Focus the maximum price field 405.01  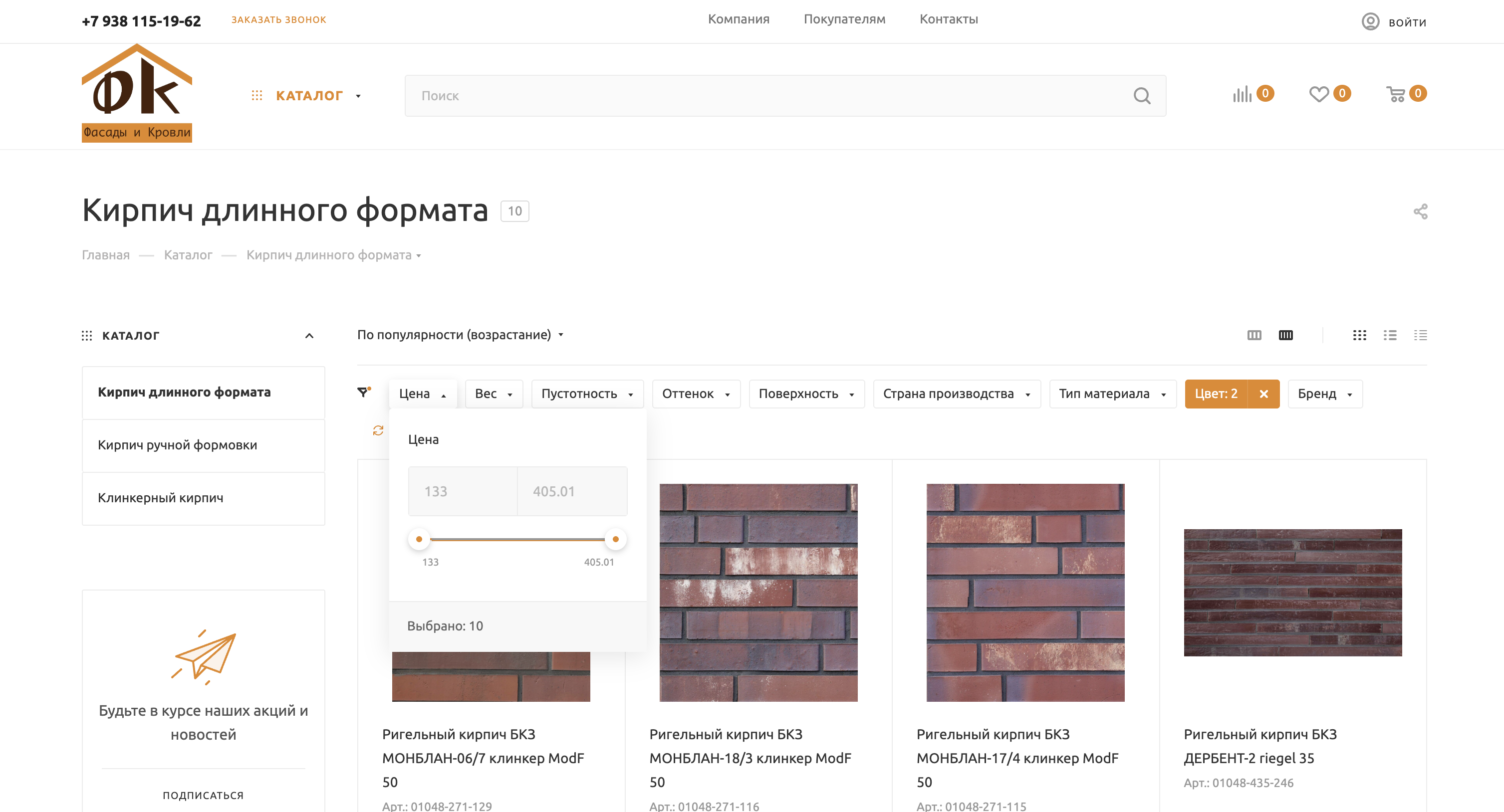(x=572, y=491)
